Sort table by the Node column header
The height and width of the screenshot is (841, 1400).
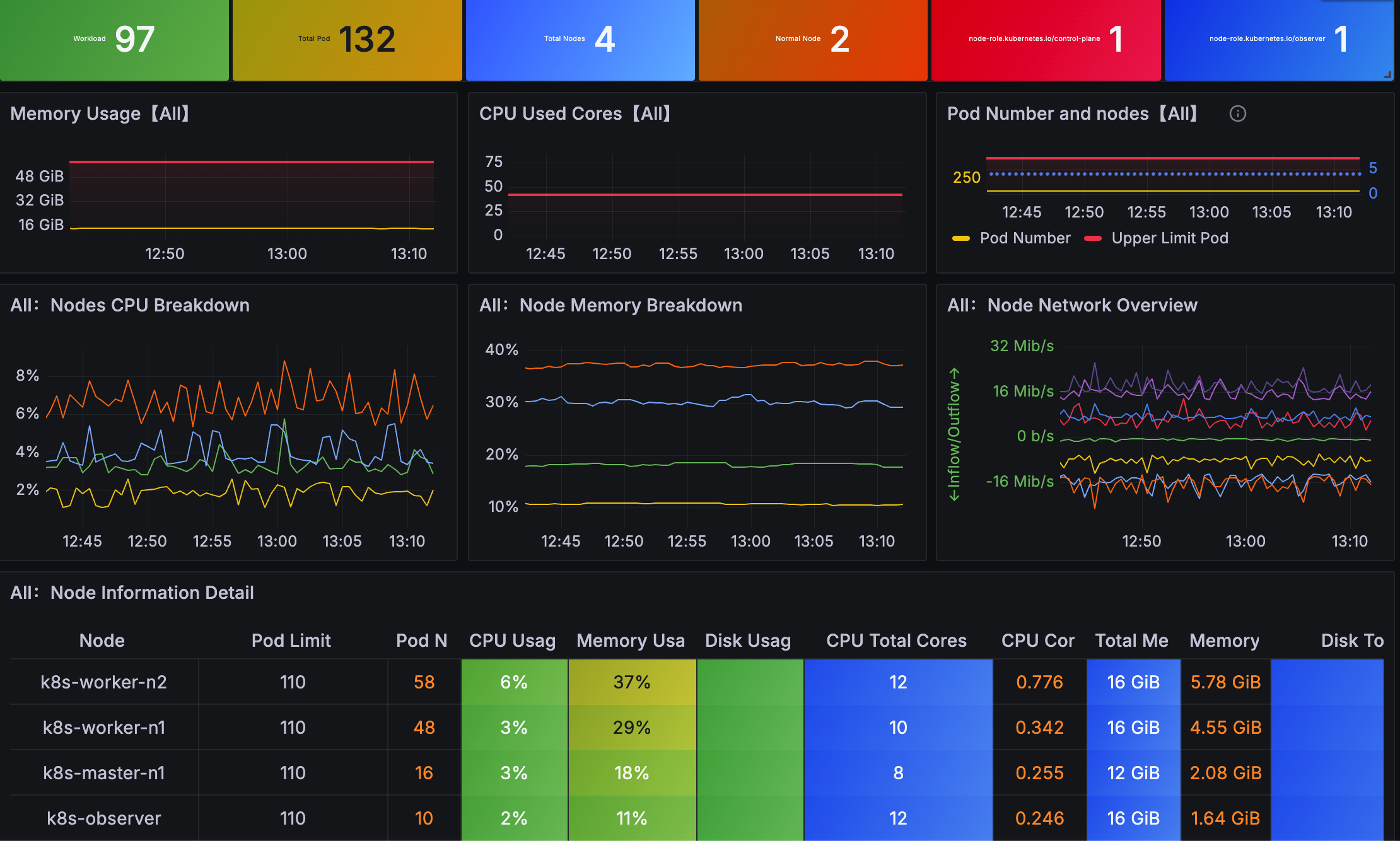(102, 641)
